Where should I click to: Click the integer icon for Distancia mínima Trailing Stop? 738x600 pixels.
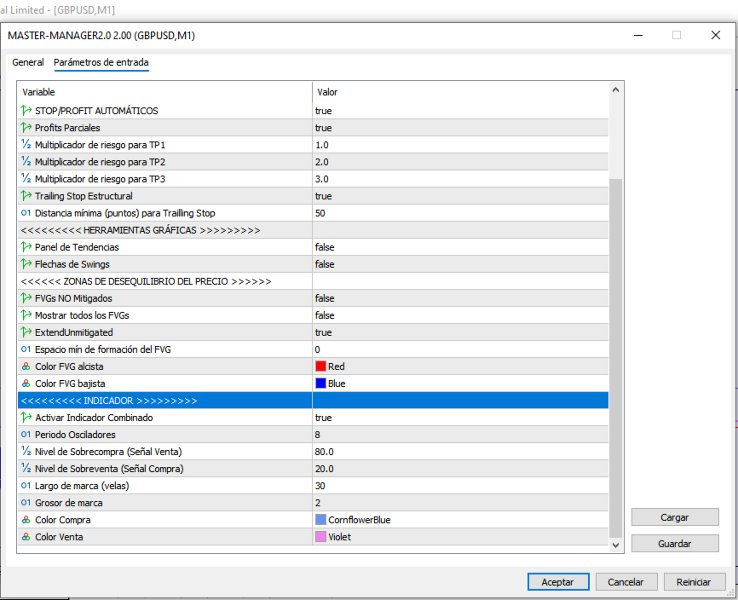point(26,213)
